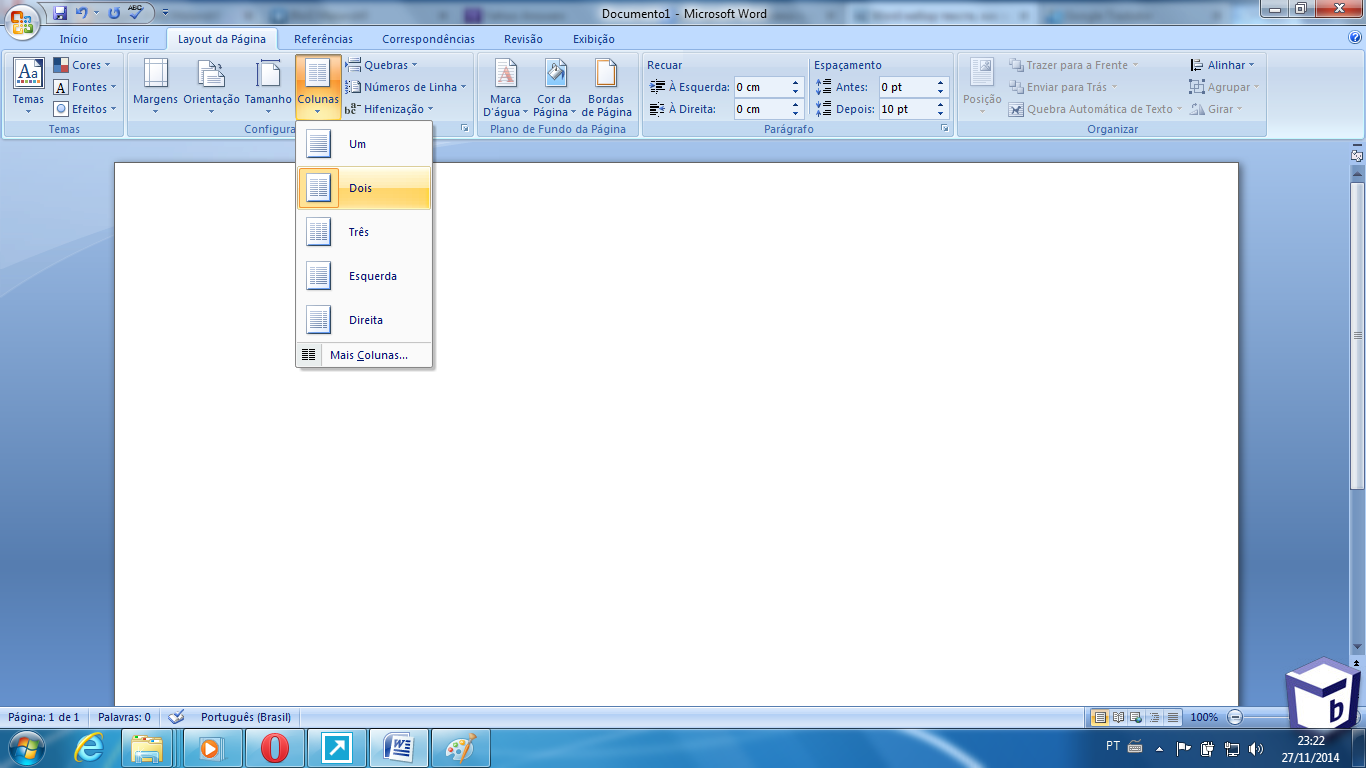The image size is (1366, 768).
Task: Save document via Quick Access diskette icon
Action: (60, 14)
